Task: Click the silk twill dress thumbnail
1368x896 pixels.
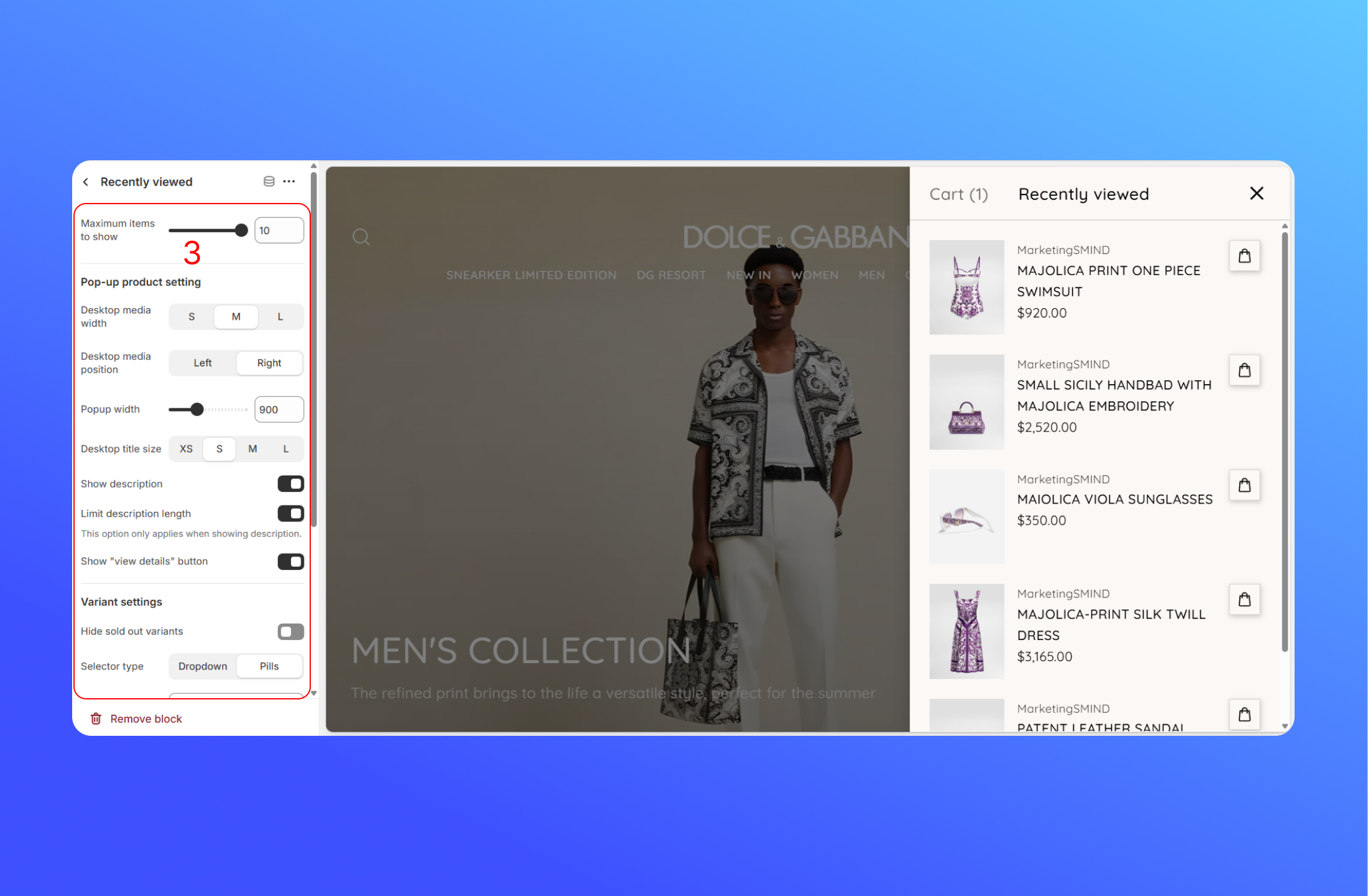Action: coord(966,631)
